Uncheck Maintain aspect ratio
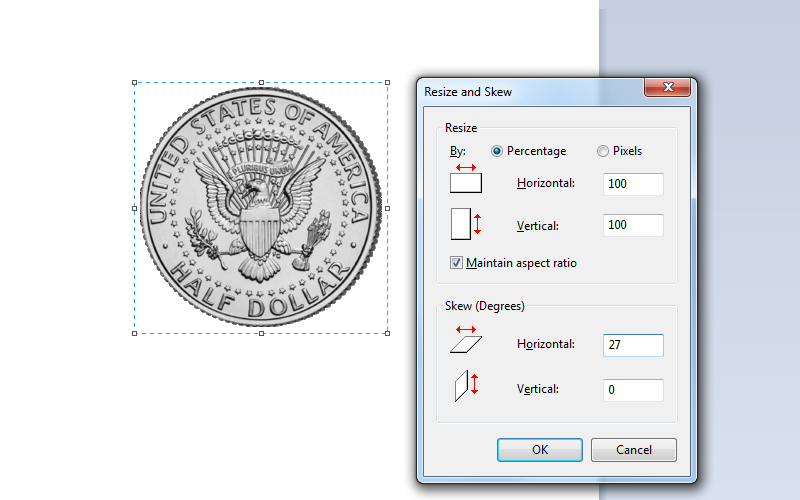The image size is (800, 500). coord(457,263)
